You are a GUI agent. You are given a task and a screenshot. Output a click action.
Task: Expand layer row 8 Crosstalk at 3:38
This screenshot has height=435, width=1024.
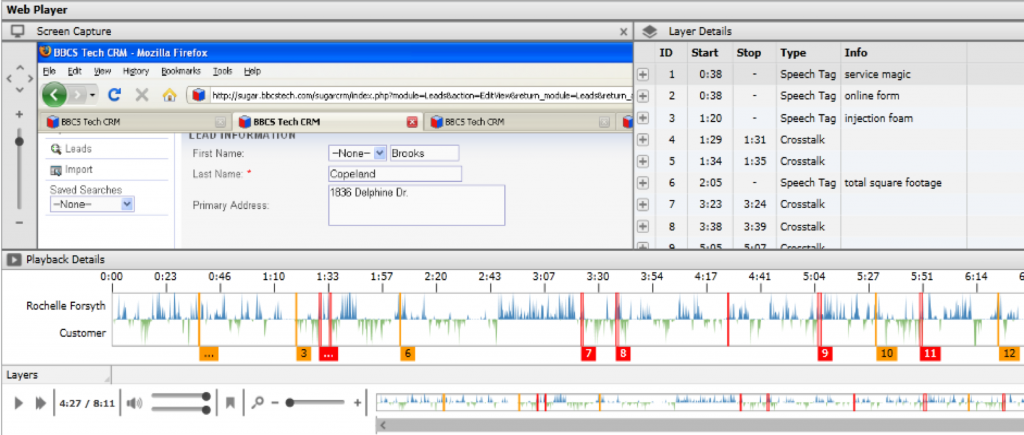coord(643,227)
